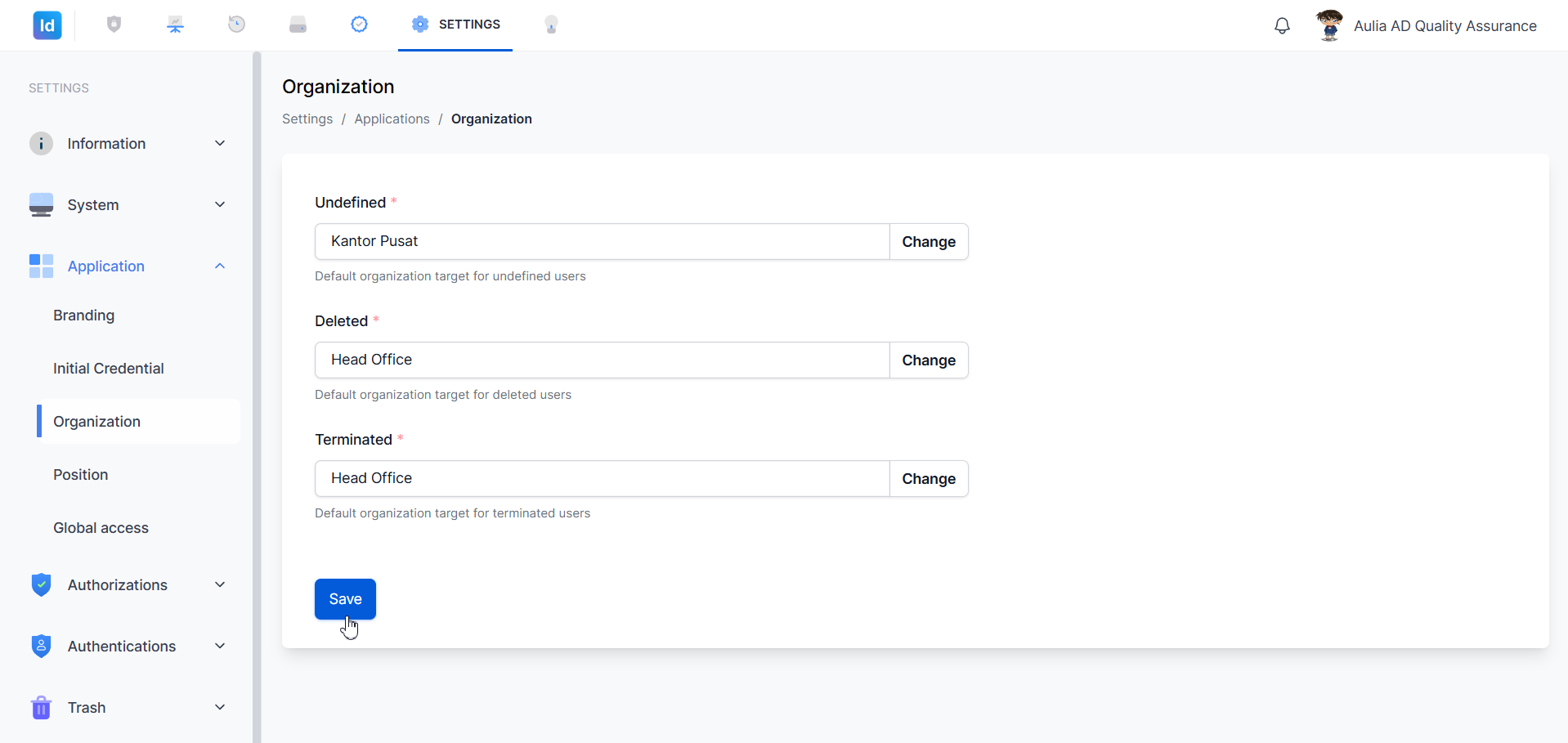
Task: Click the Organization page heading
Action: pyautogui.click(x=338, y=87)
